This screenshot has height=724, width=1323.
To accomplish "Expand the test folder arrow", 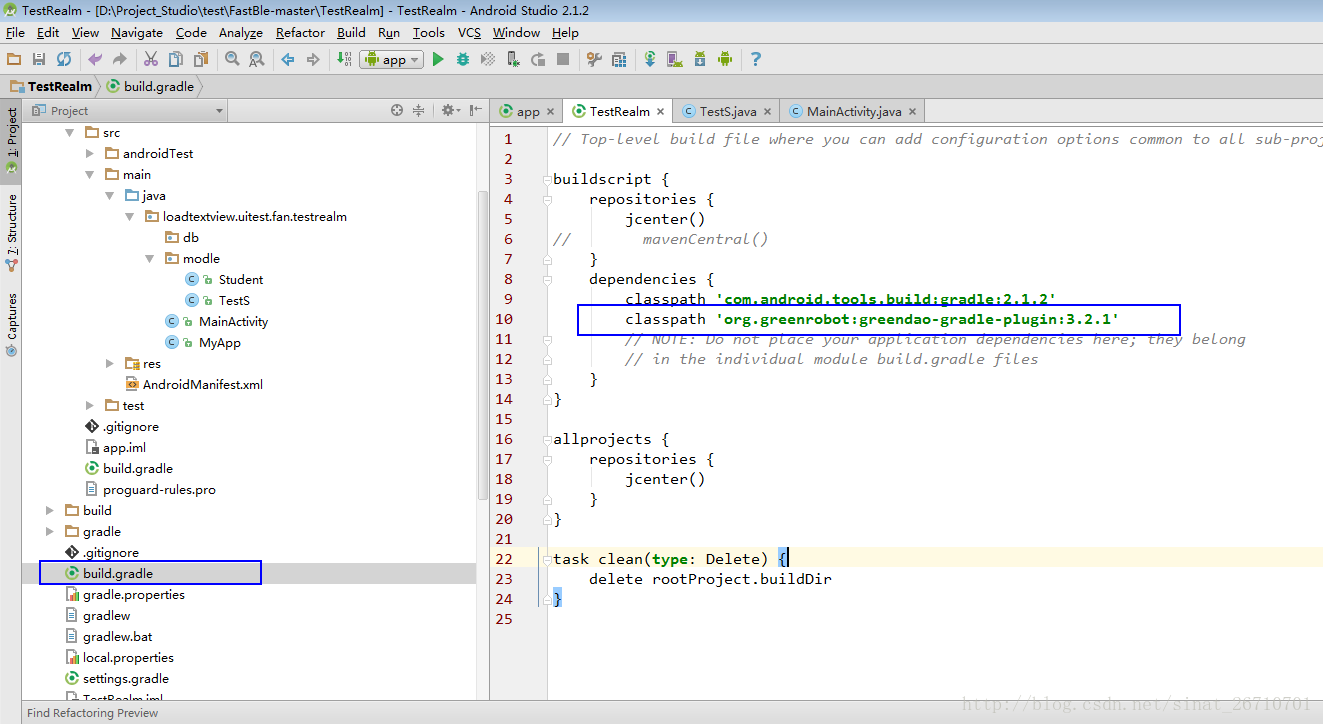I will tap(90, 405).
